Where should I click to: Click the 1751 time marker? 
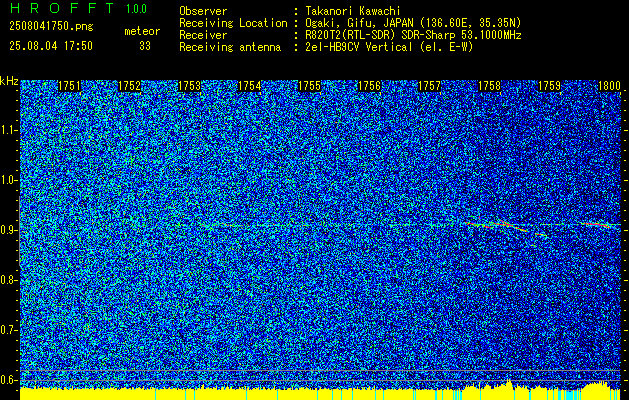click(x=69, y=86)
